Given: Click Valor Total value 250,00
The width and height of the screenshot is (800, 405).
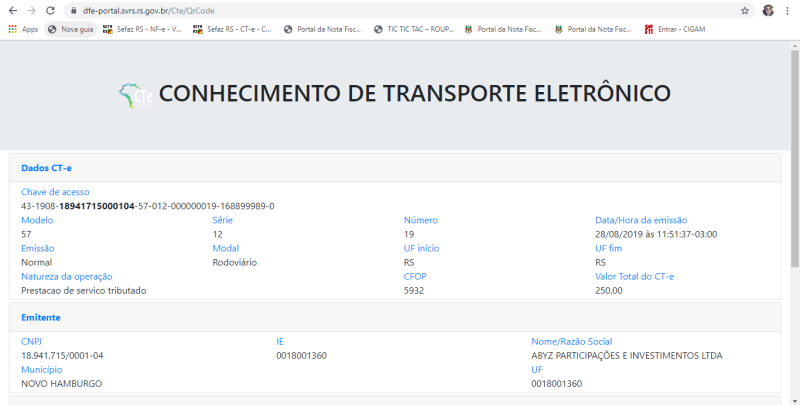Looking at the screenshot, I should coord(609,290).
